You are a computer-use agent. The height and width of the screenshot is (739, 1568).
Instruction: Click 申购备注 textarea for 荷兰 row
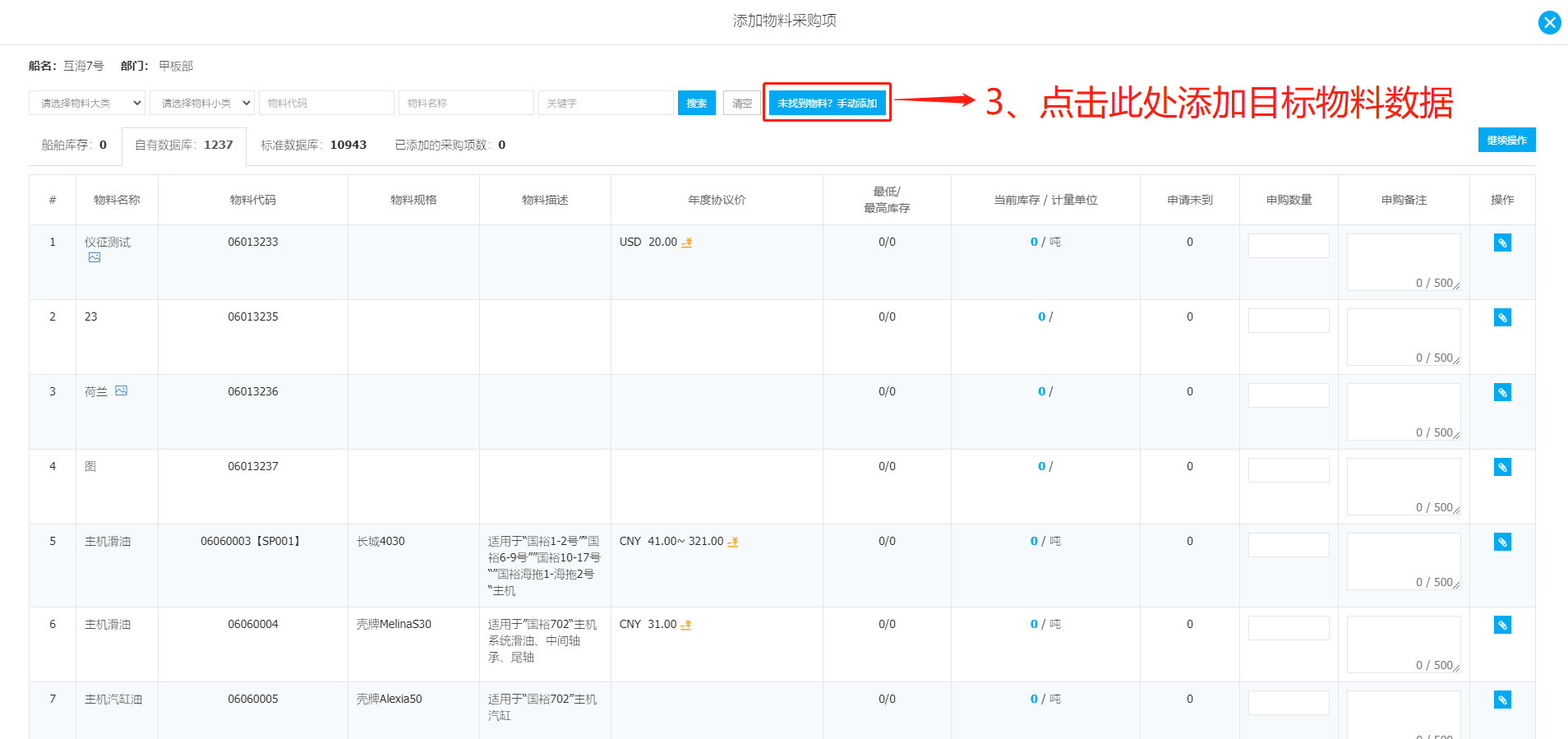coord(1404,412)
